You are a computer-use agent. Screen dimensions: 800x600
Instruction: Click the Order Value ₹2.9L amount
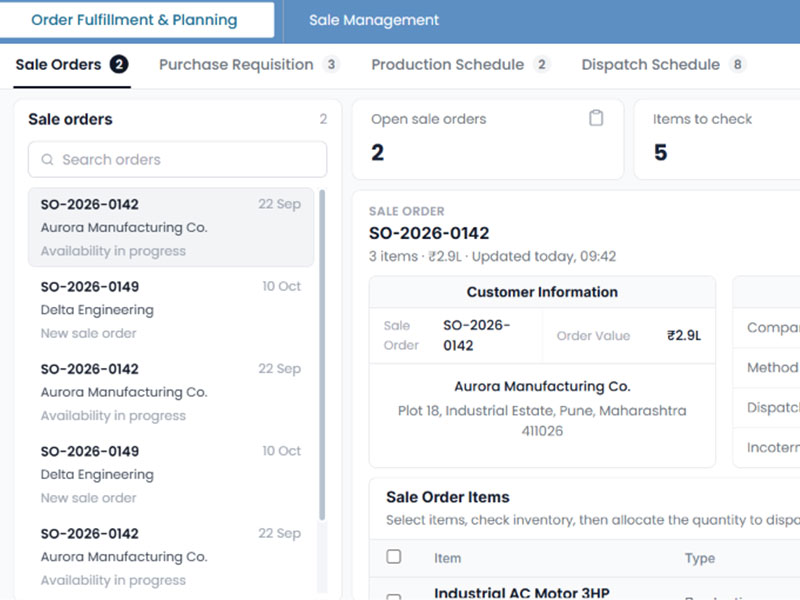click(x=684, y=335)
